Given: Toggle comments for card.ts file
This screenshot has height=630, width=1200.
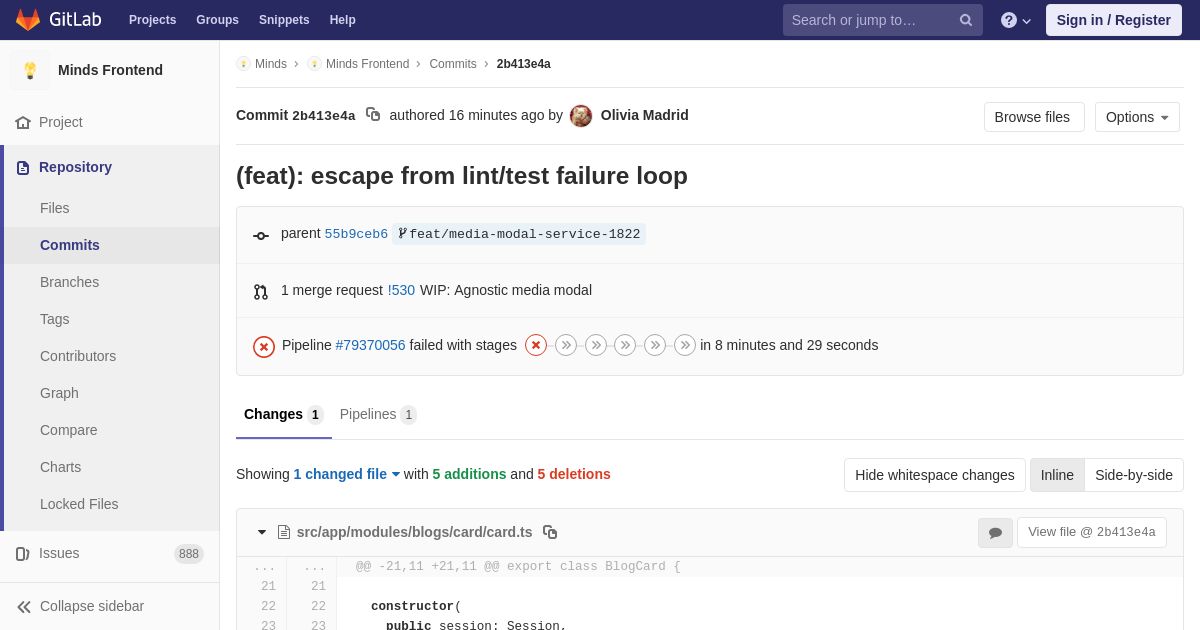Looking at the screenshot, I should click(x=995, y=533).
